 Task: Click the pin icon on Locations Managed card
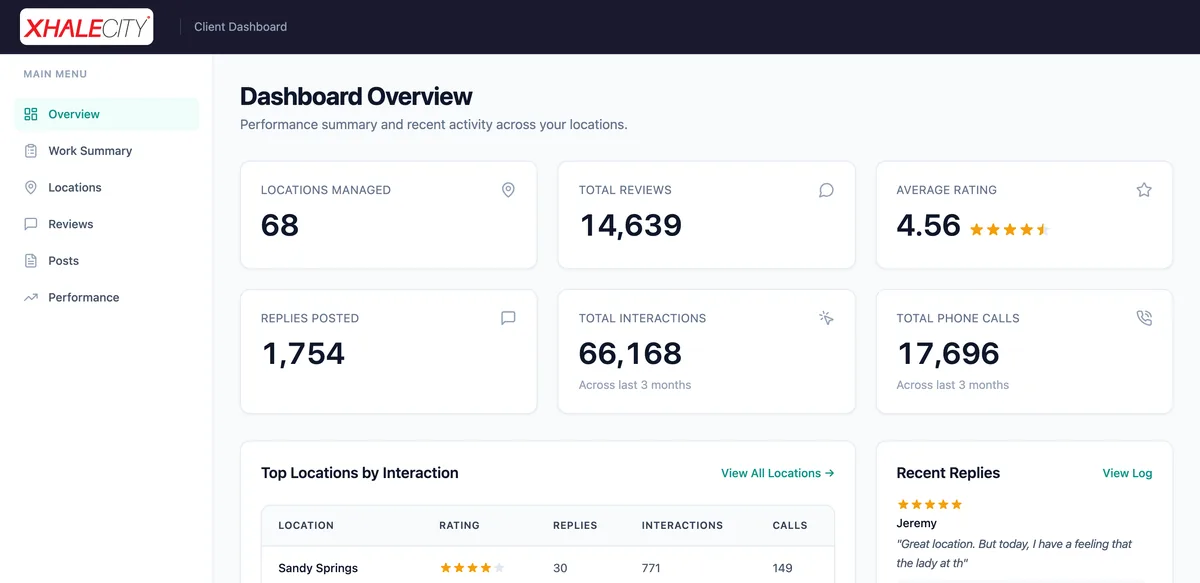tap(508, 190)
